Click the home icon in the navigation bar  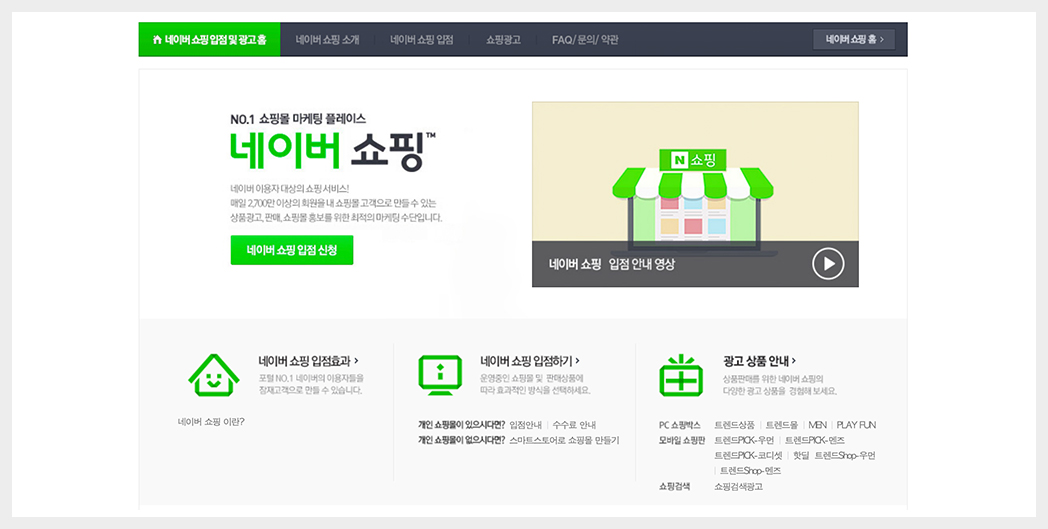pyautogui.click(x=157, y=40)
